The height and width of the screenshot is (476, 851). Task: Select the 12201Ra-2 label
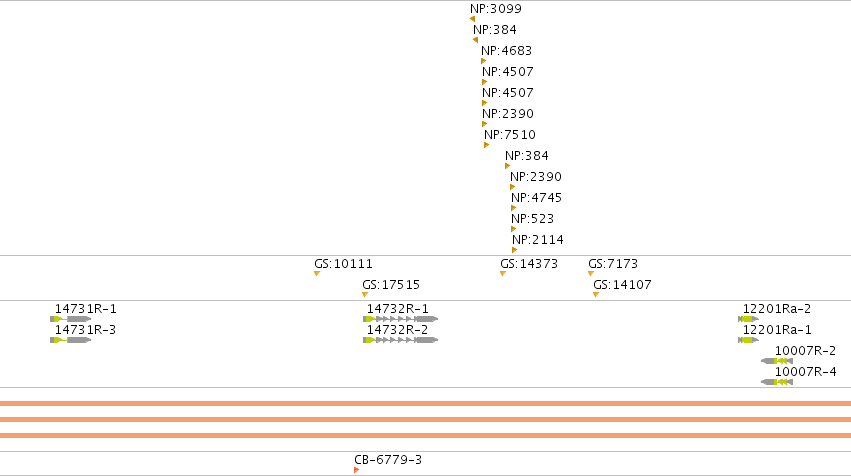[777, 309]
